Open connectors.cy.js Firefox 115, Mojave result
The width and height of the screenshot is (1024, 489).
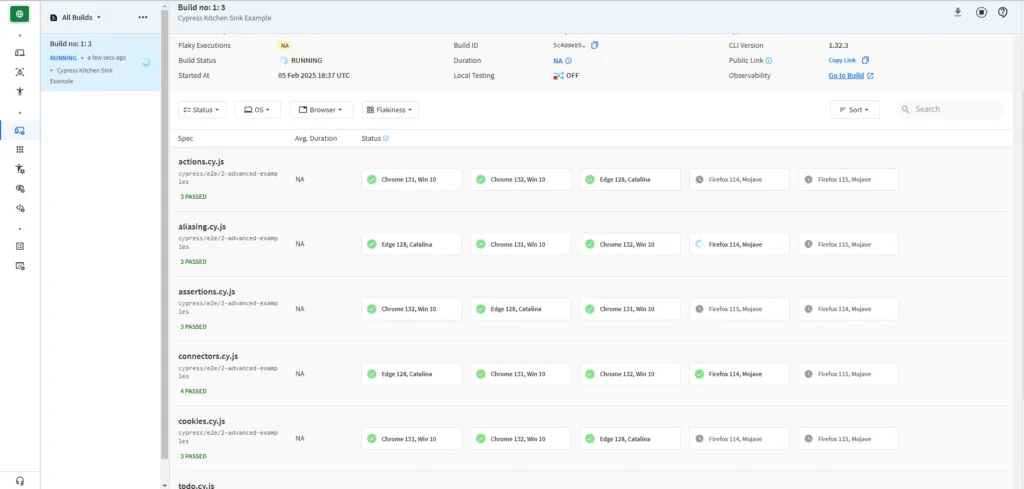click(848, 374)
